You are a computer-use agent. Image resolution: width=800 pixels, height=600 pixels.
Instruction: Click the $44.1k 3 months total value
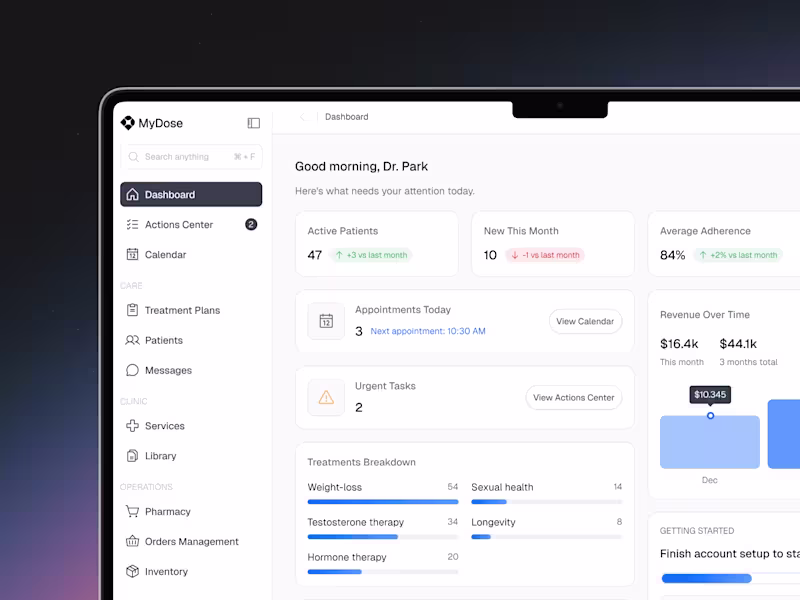click(x=738, y=343)
